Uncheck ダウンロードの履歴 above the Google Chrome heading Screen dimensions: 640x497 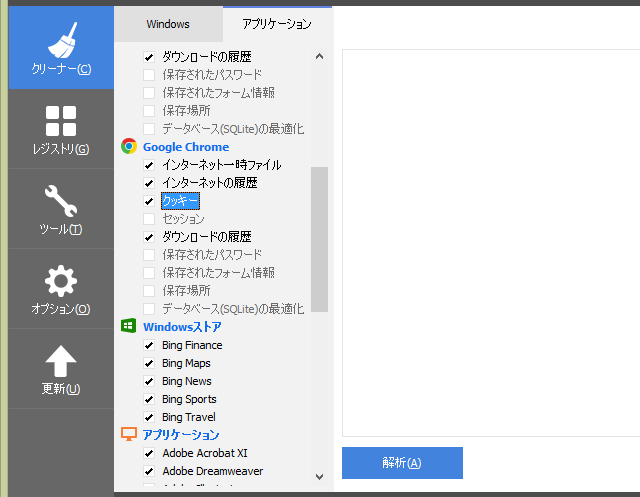(149, 57)
